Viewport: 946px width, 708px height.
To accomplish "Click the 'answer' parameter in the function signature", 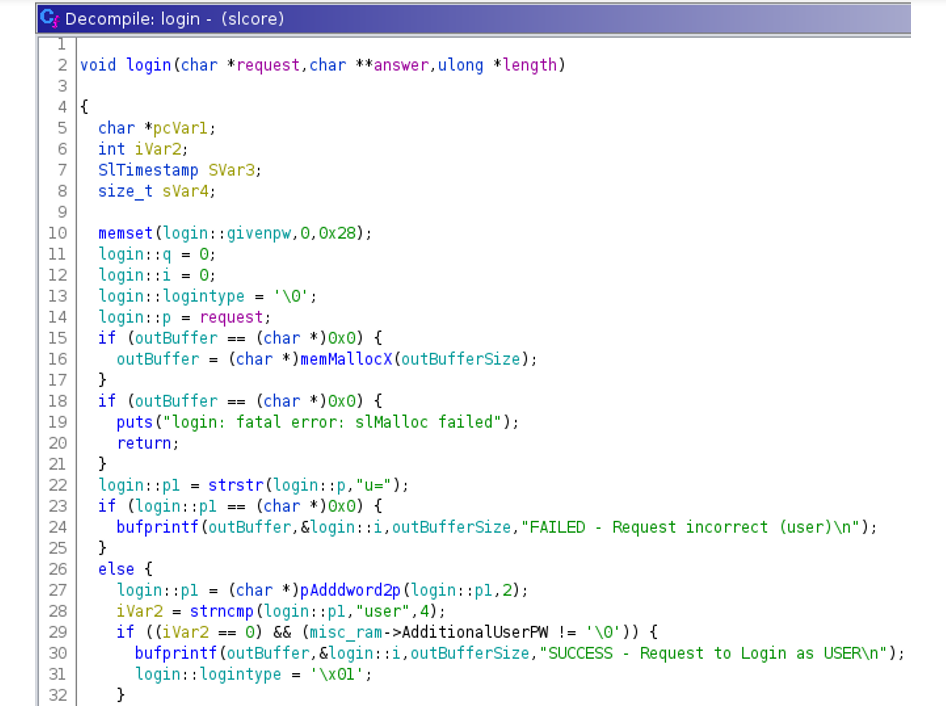I will pyautogui.click(x=401, y=65).
